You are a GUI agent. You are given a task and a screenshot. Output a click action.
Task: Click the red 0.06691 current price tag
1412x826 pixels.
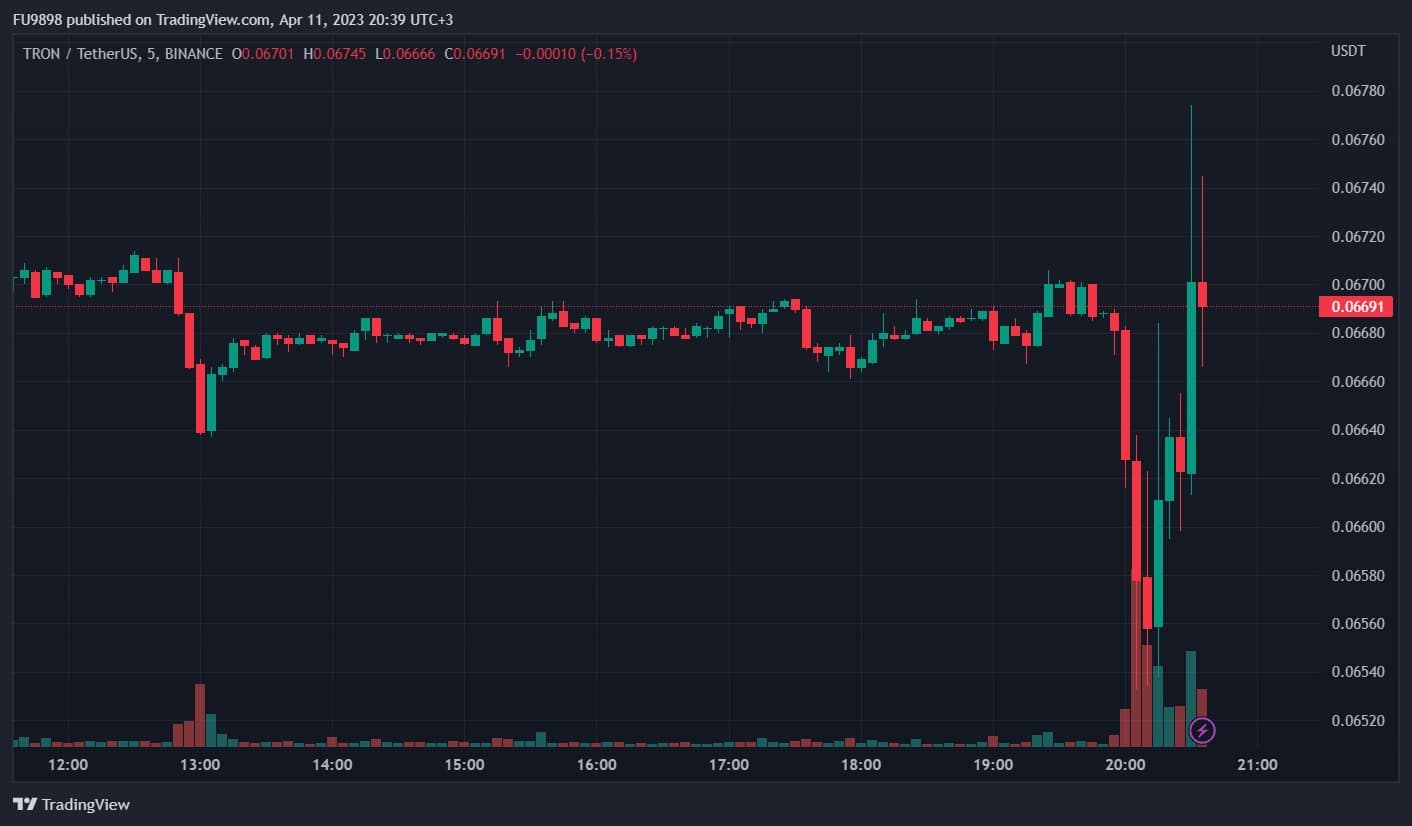pos(1355,307)
